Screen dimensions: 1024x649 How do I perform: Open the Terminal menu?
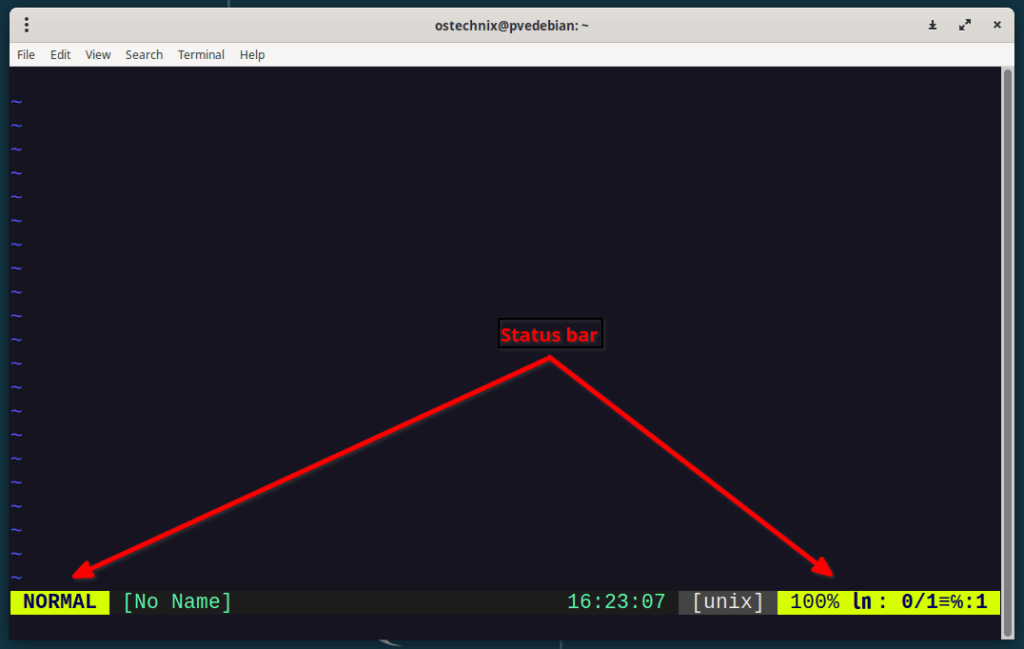click(200, 55)
